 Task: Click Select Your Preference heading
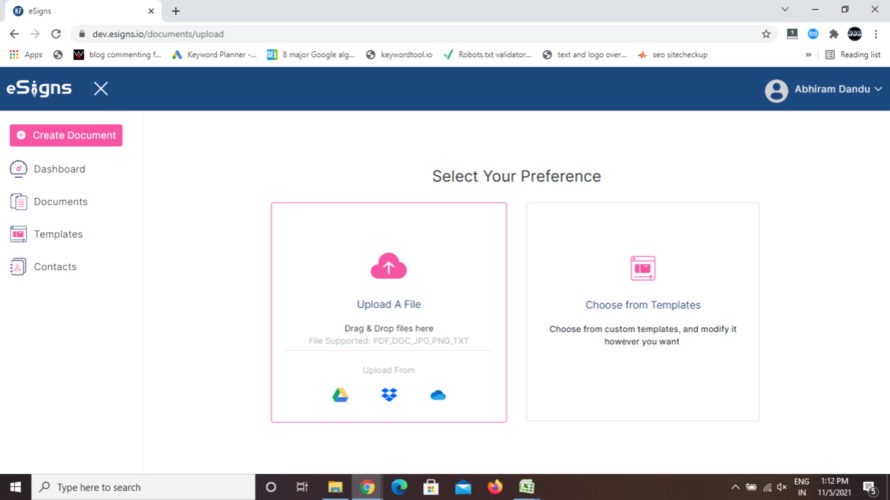[x=517, y=176]
